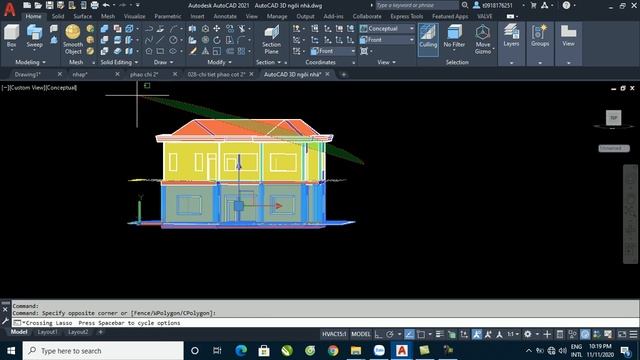Select the Line tool in Draw panel
Image resolution: width=640 pixels, height=360 pixels.
click(160, 40)
